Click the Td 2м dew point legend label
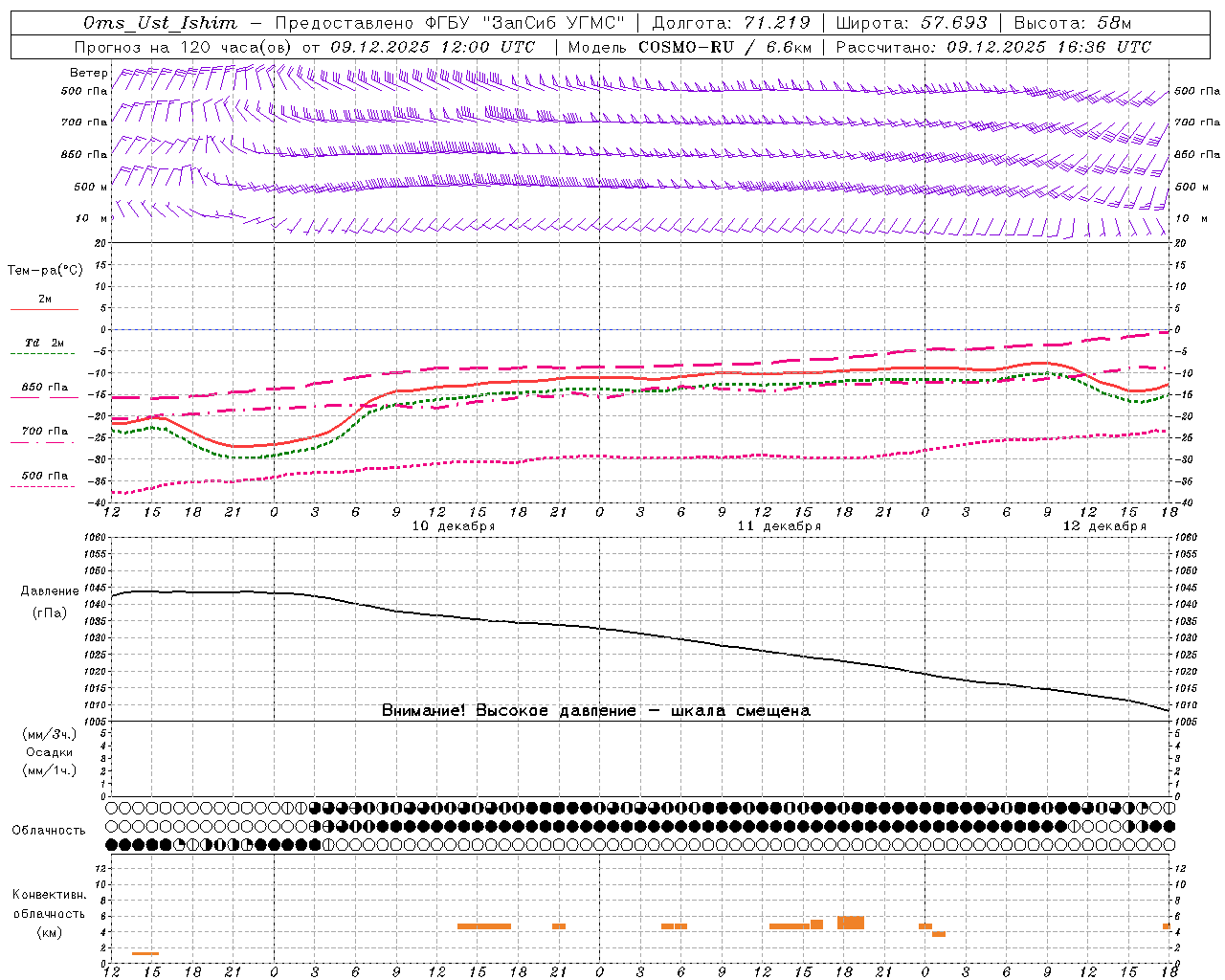The image size is (1225, 980). (x=45, y=343)
